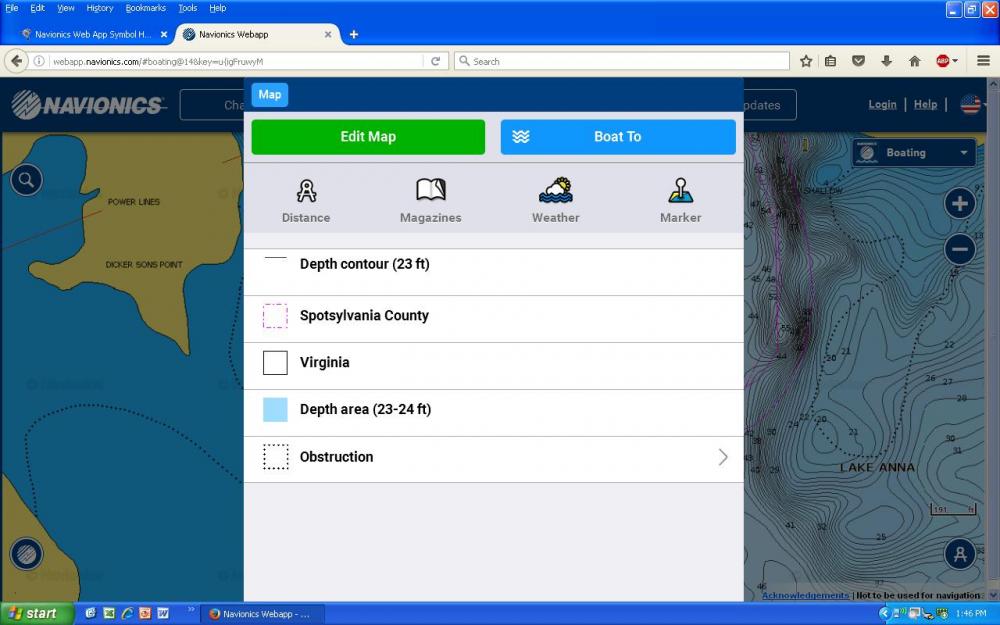Bookmark this page with star icon
Screen dimensions: 1000x625
pos(806,61)
